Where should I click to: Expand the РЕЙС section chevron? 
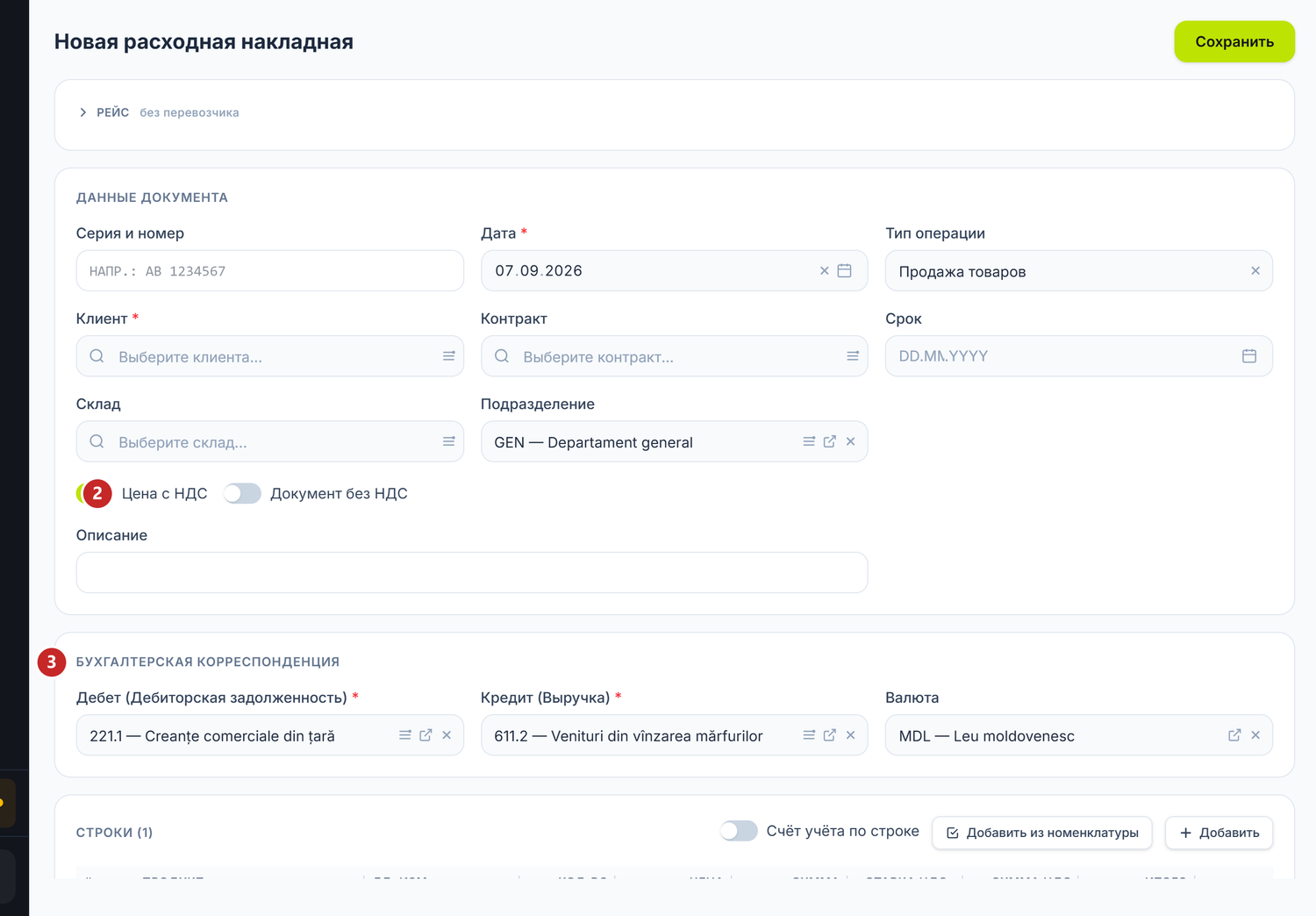(83, 112)
